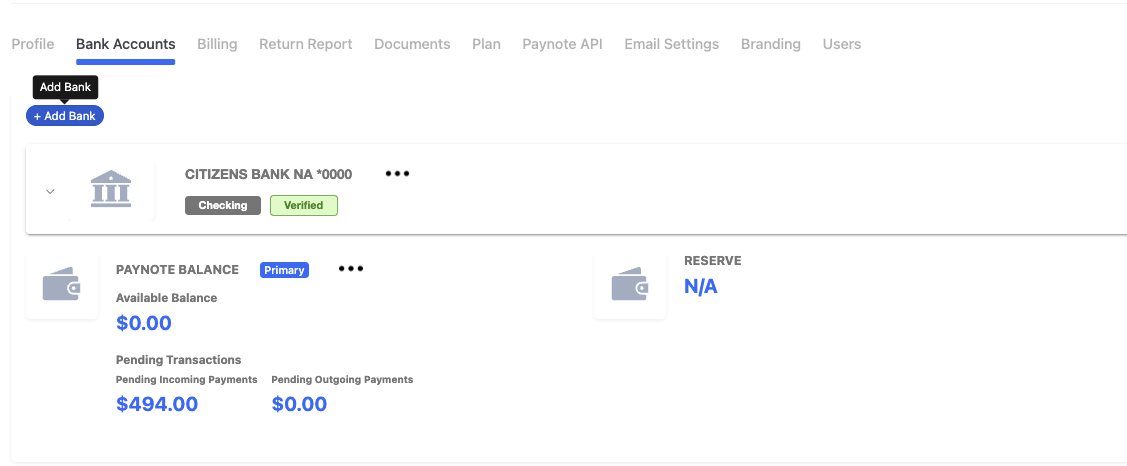Open the Return Report tab
Viewport: 1127px width, 466px height.
[305, 44]
